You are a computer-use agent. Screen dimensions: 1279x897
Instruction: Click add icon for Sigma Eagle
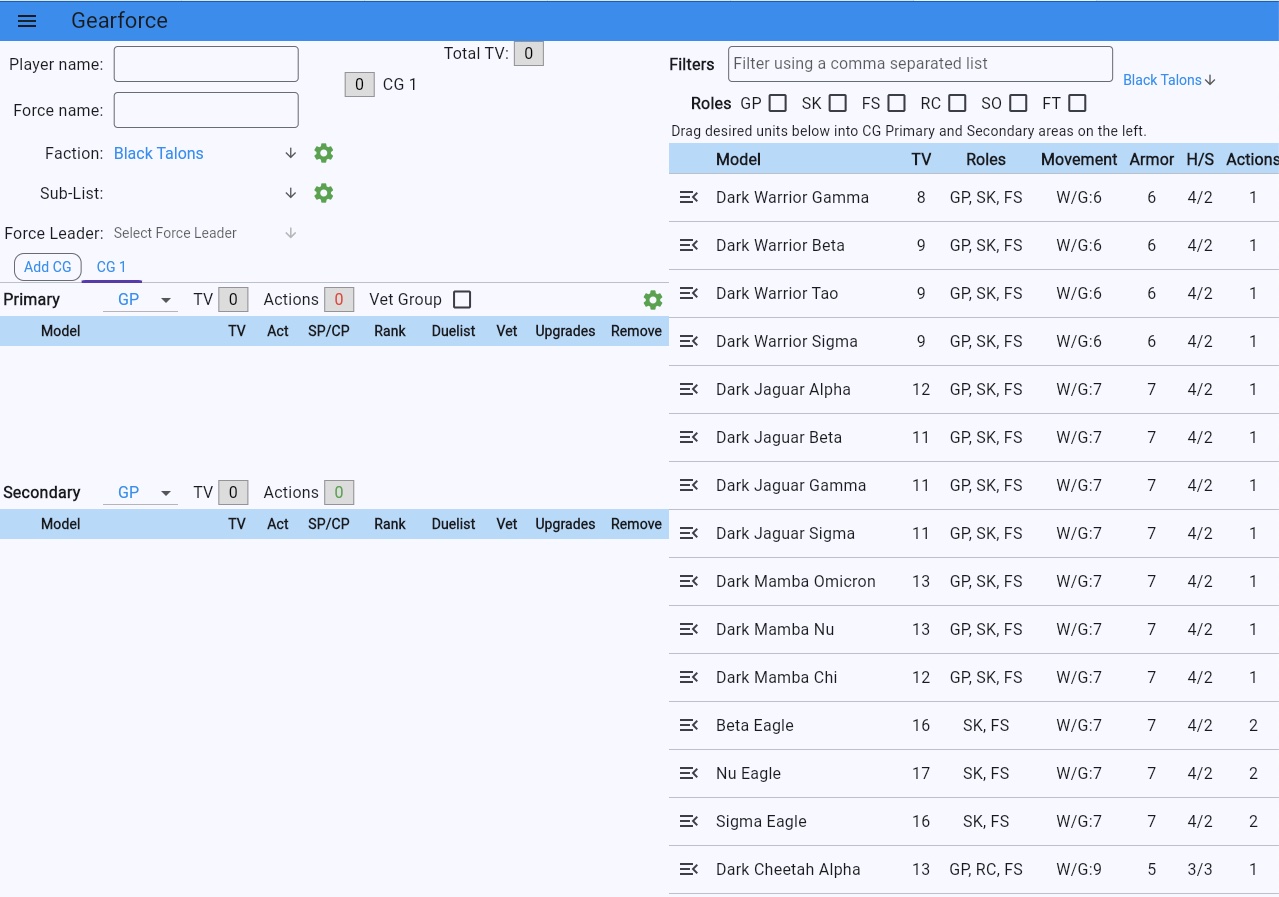pos(689,821)
